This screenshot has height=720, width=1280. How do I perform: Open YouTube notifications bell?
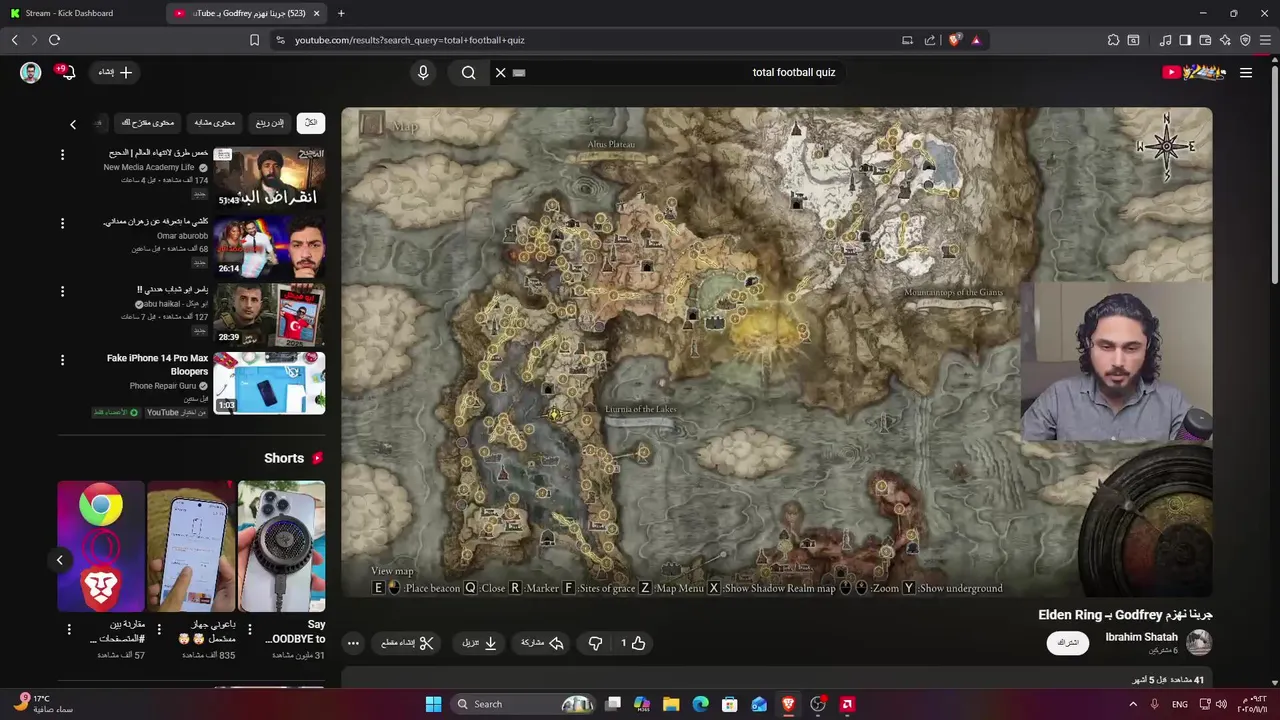coord(67,72)
